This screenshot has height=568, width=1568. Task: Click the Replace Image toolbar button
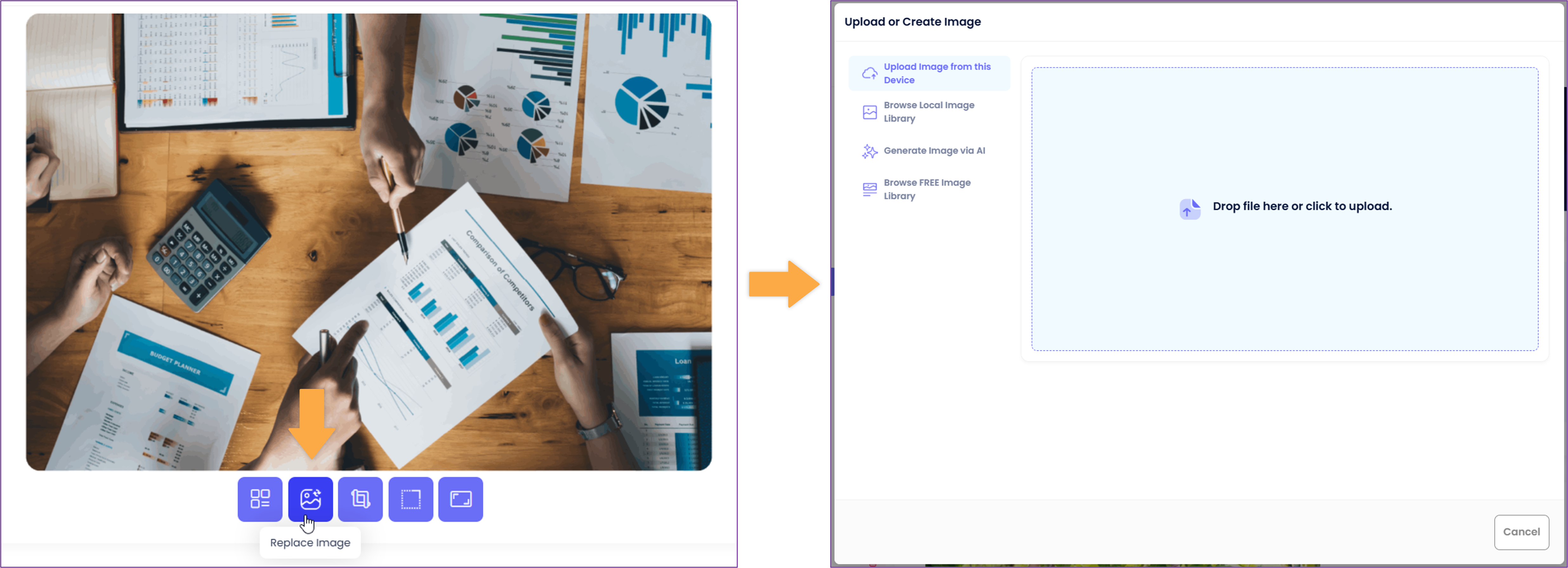(x=310, y=499)
